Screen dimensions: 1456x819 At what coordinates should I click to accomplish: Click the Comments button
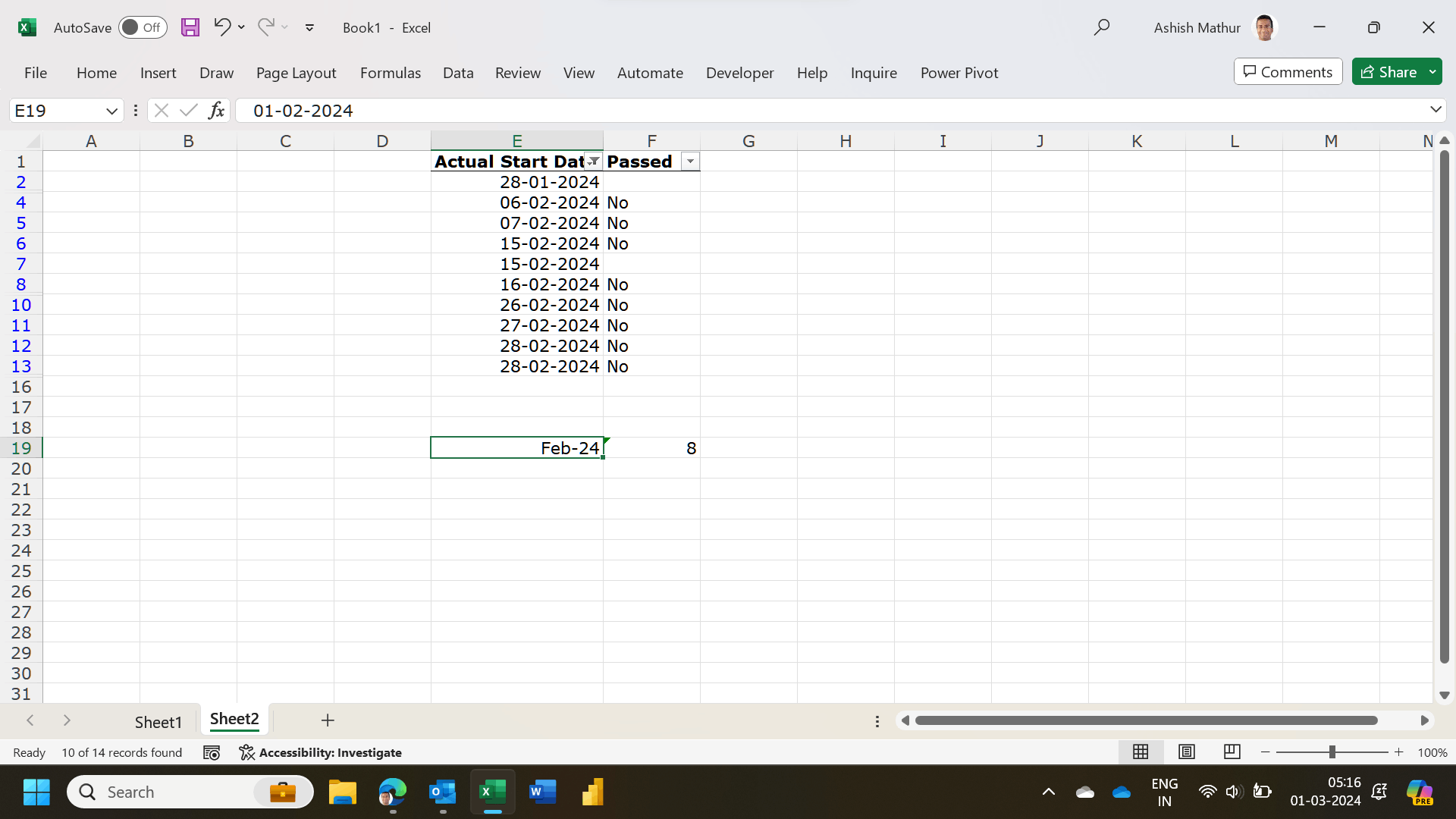[x=1288, y=72]
